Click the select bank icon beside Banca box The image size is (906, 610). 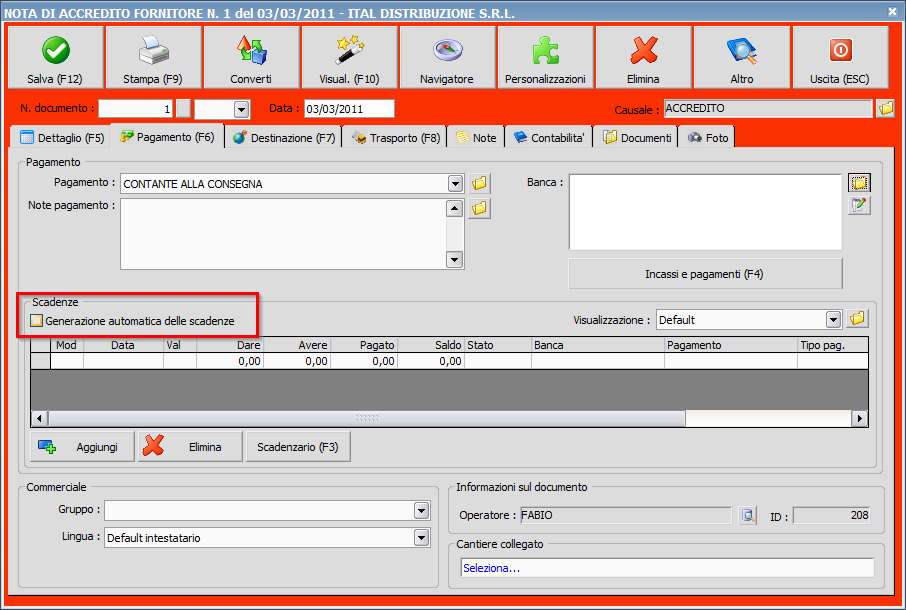click(859, 183)
